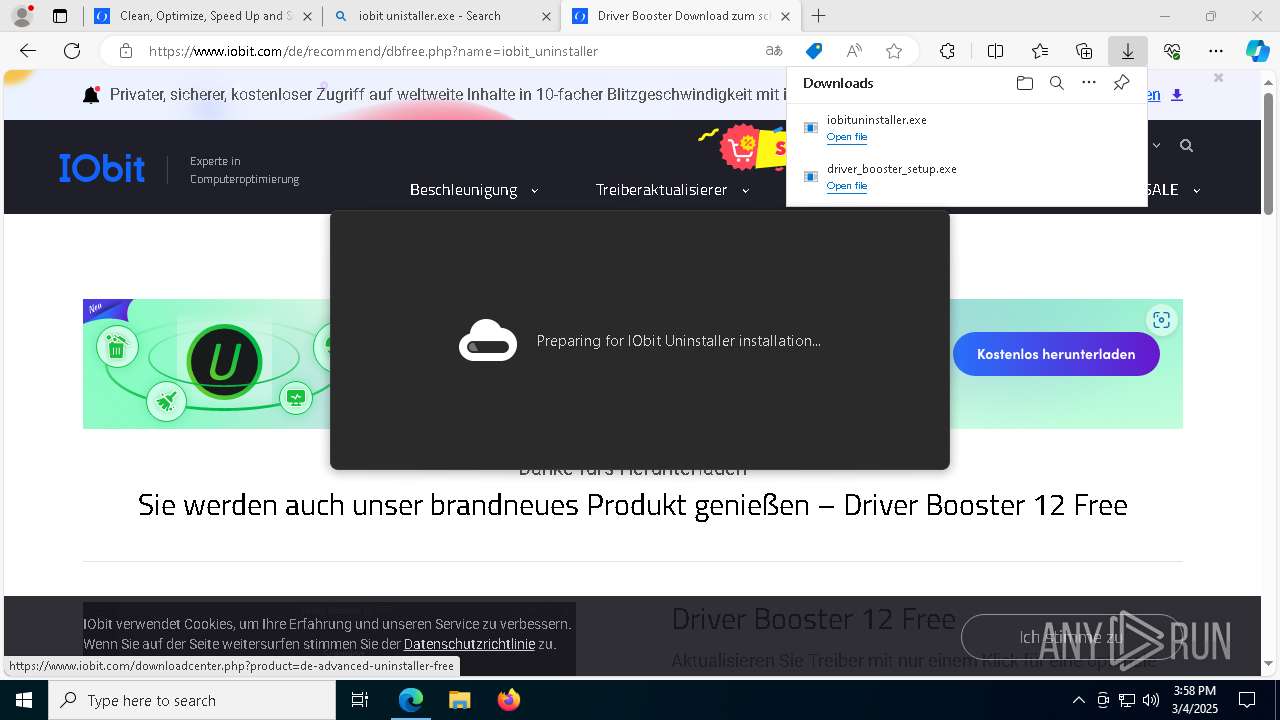The image size is (1280, 720).
Task: Toggle the Downloads toolbar button
Action: pos(1127,51)
